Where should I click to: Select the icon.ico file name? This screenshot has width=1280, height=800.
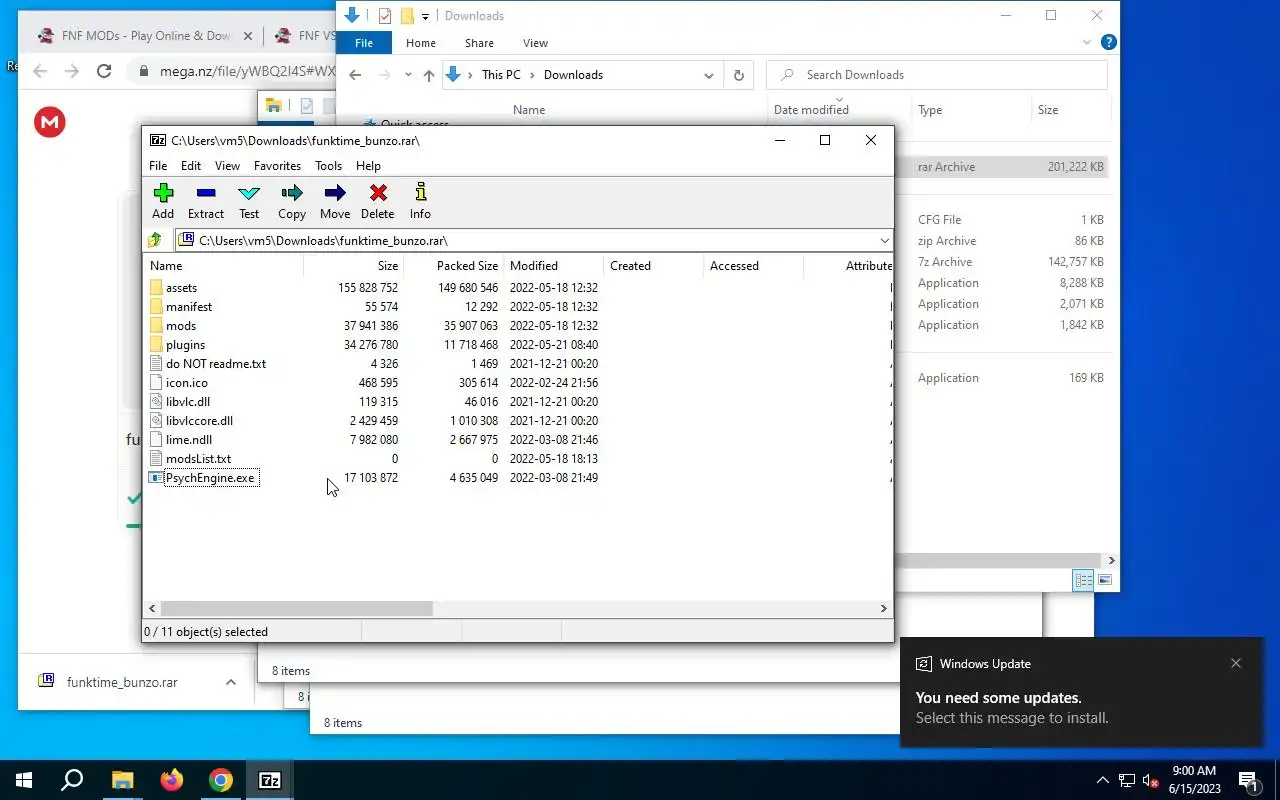click(x=187, y=382)
